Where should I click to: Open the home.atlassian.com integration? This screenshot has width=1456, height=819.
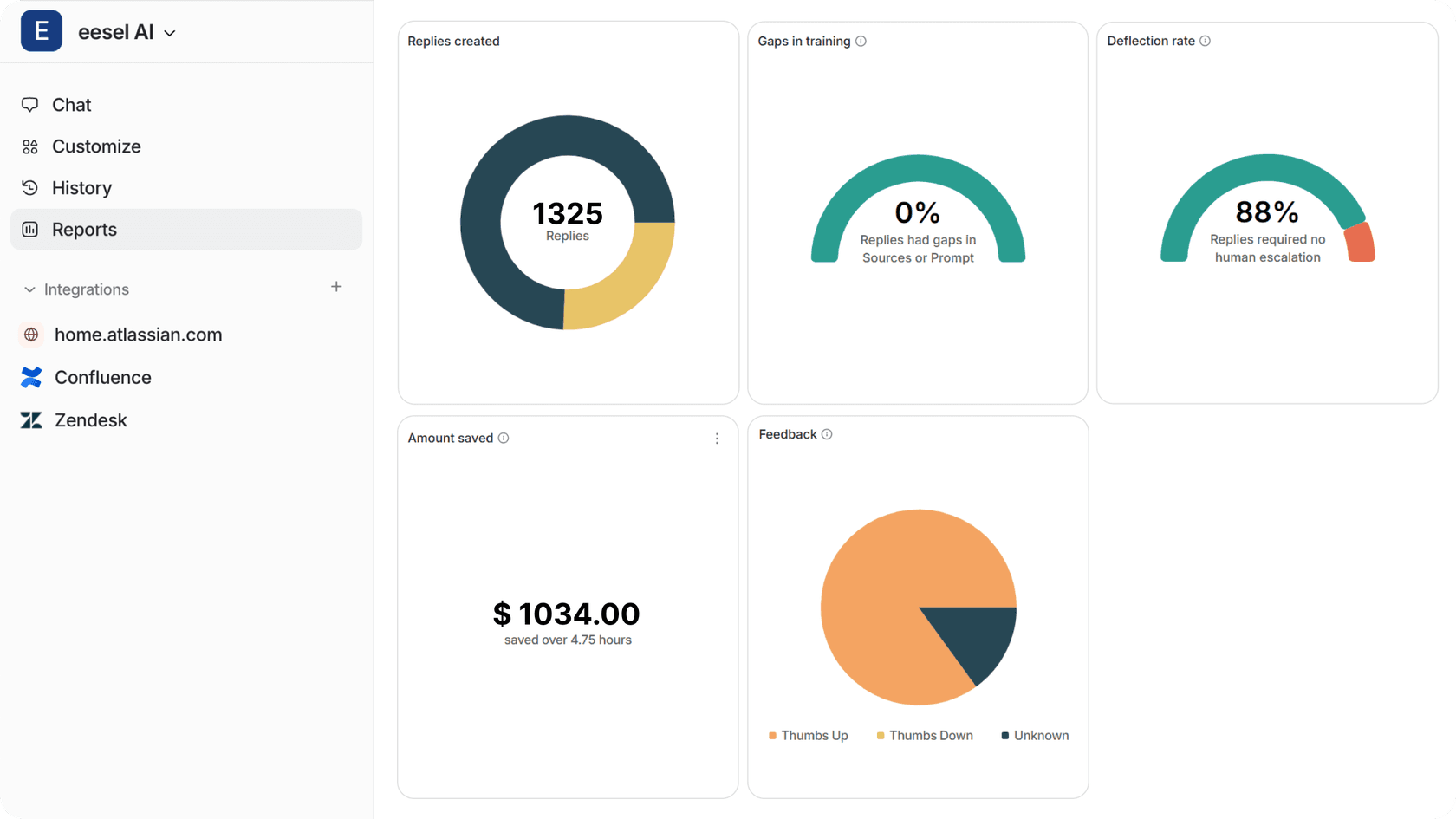click(138, 335)
